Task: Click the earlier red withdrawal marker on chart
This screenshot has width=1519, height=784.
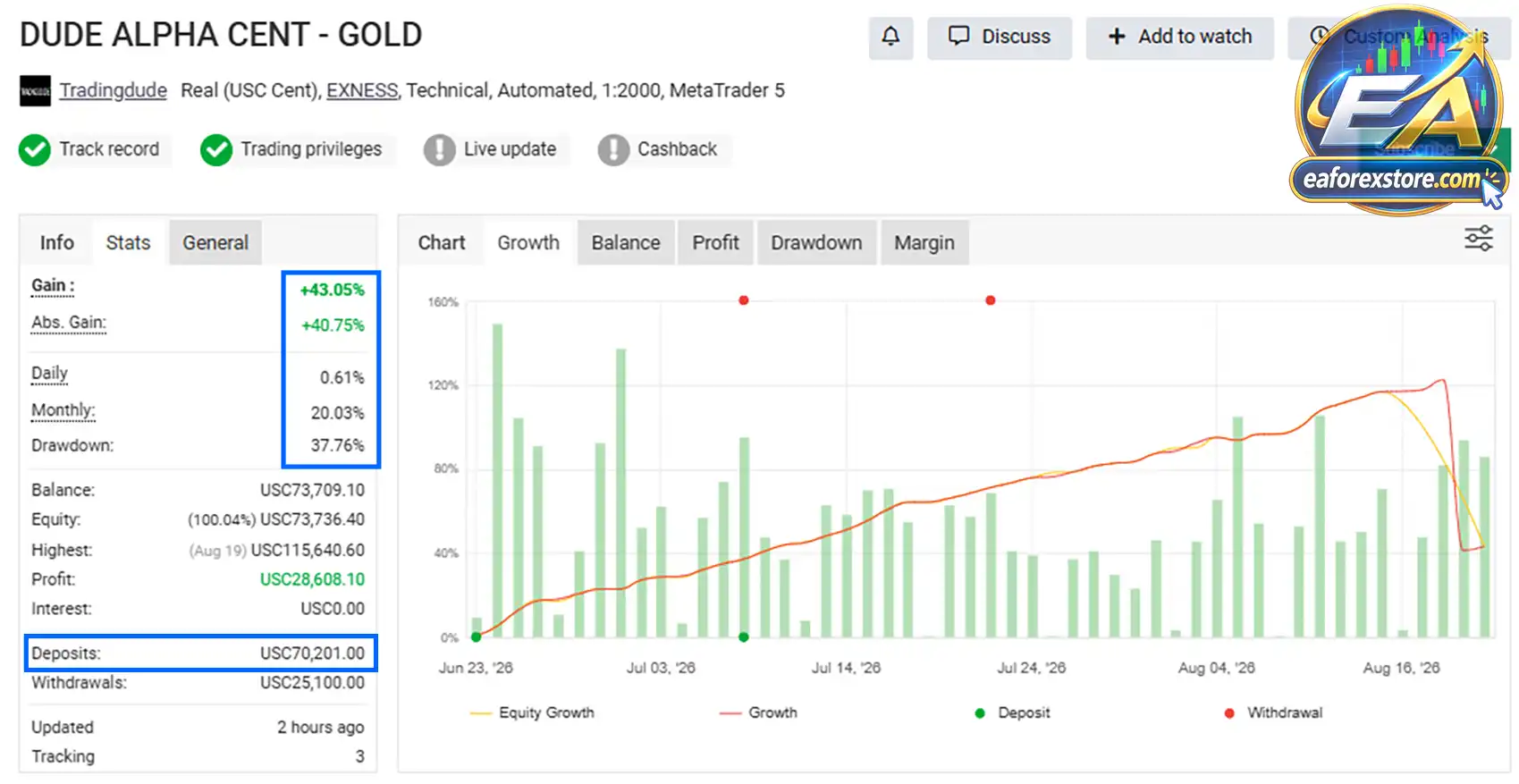Action: pos(744,300)
